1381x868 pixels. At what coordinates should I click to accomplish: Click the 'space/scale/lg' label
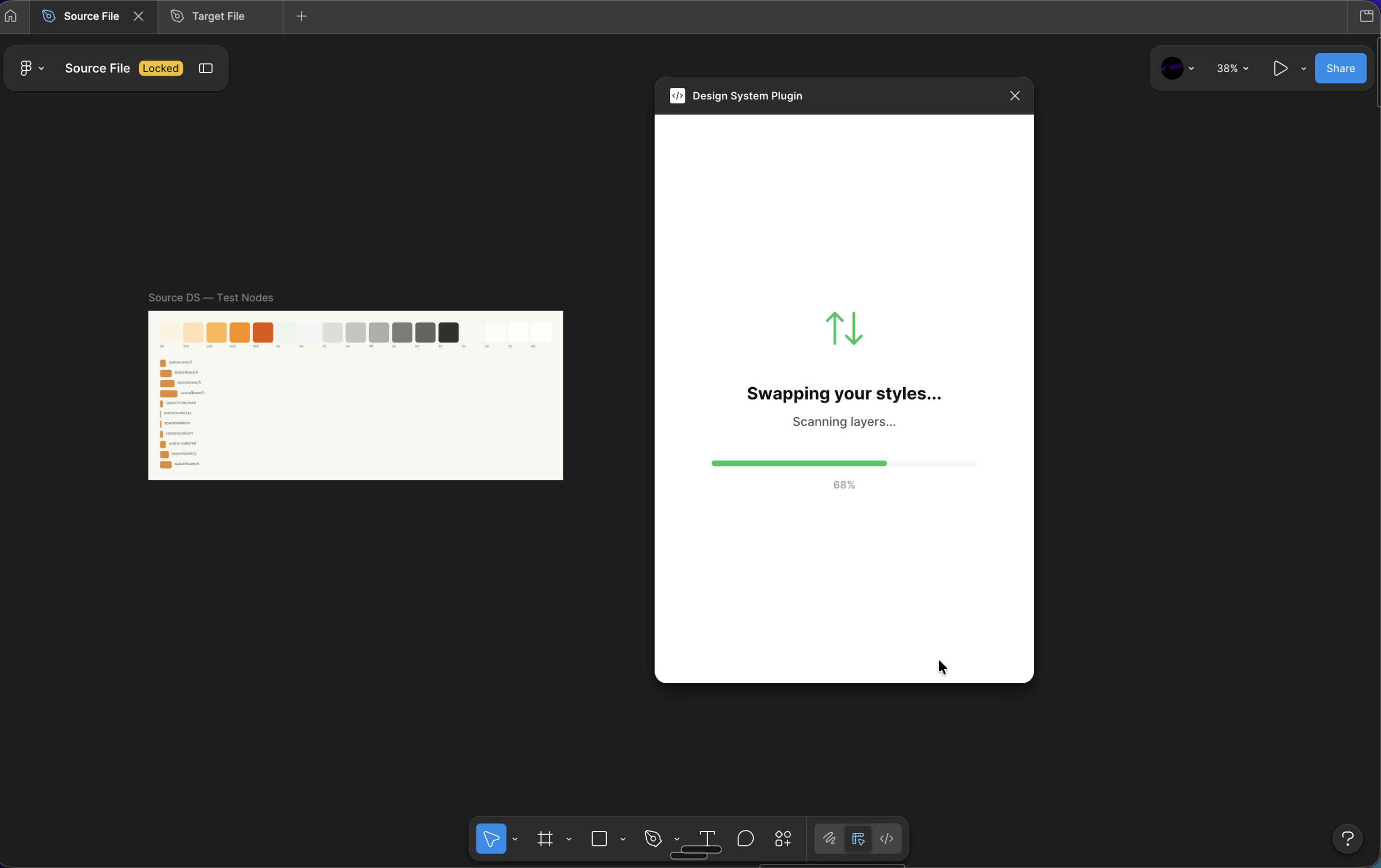coord(184,454)
